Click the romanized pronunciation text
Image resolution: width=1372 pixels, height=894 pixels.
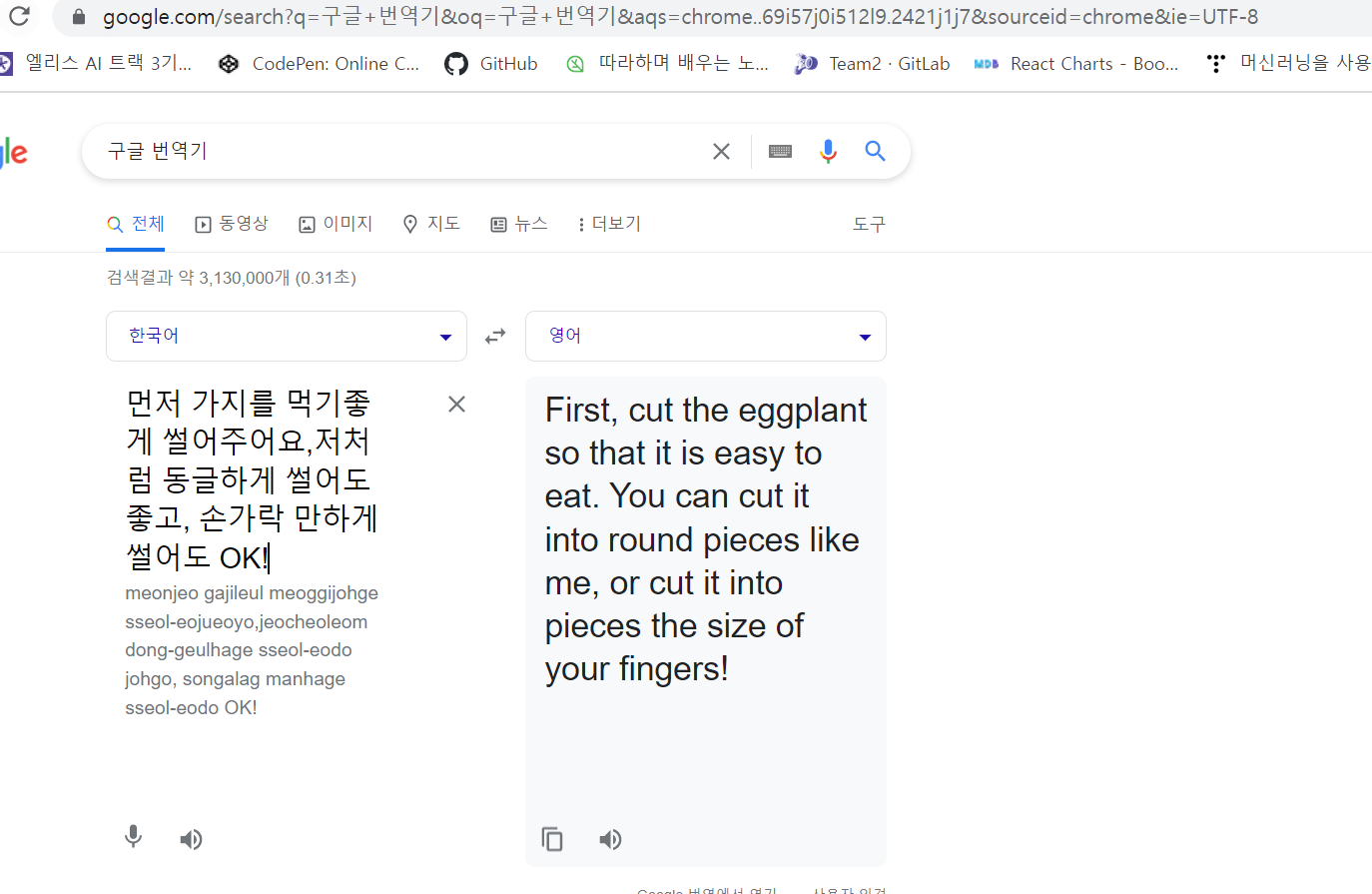coord(252,650)
